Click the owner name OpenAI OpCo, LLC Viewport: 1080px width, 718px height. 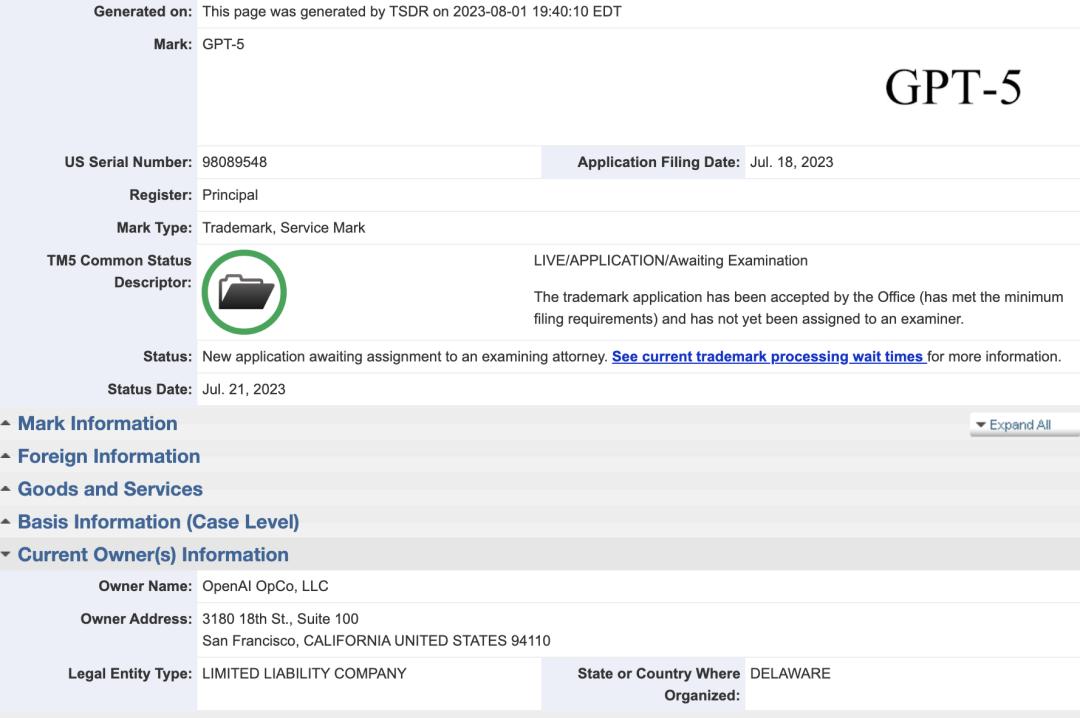coord(265,586)
